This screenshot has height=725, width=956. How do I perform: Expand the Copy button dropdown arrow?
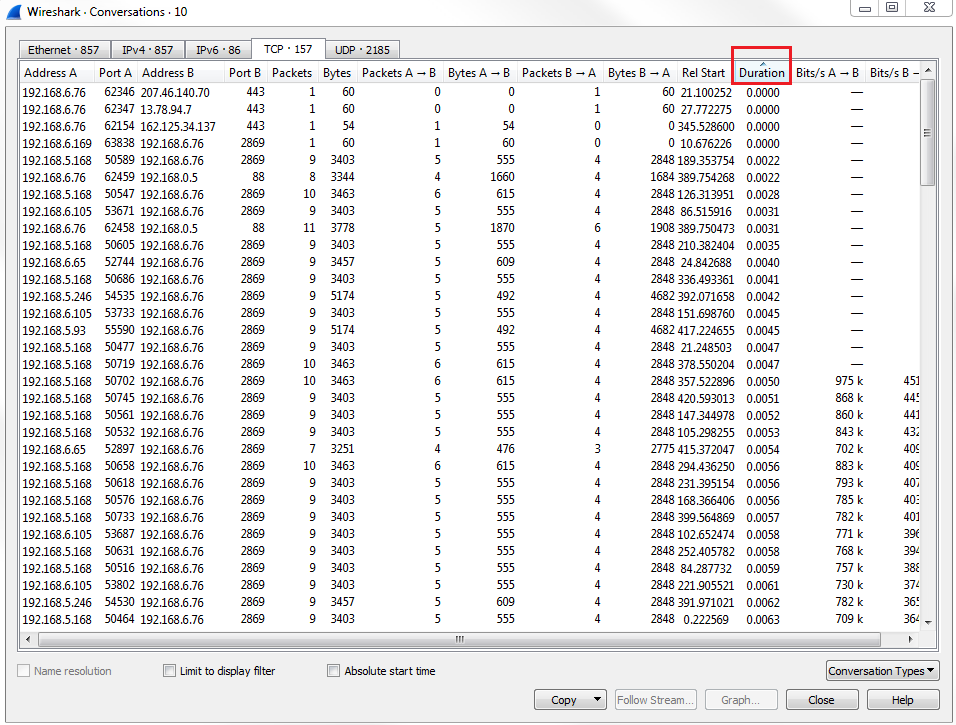[598, 700]
